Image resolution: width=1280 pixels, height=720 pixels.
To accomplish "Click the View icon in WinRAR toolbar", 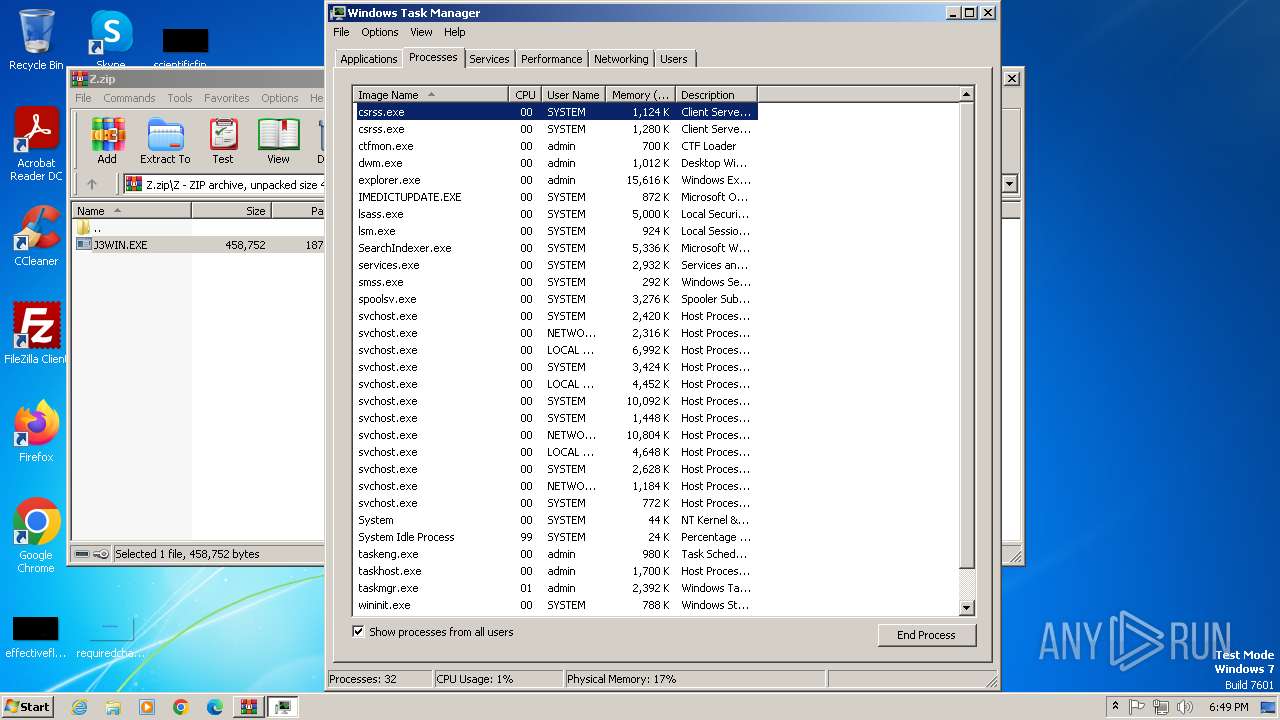I will click(x=278, y=140).
